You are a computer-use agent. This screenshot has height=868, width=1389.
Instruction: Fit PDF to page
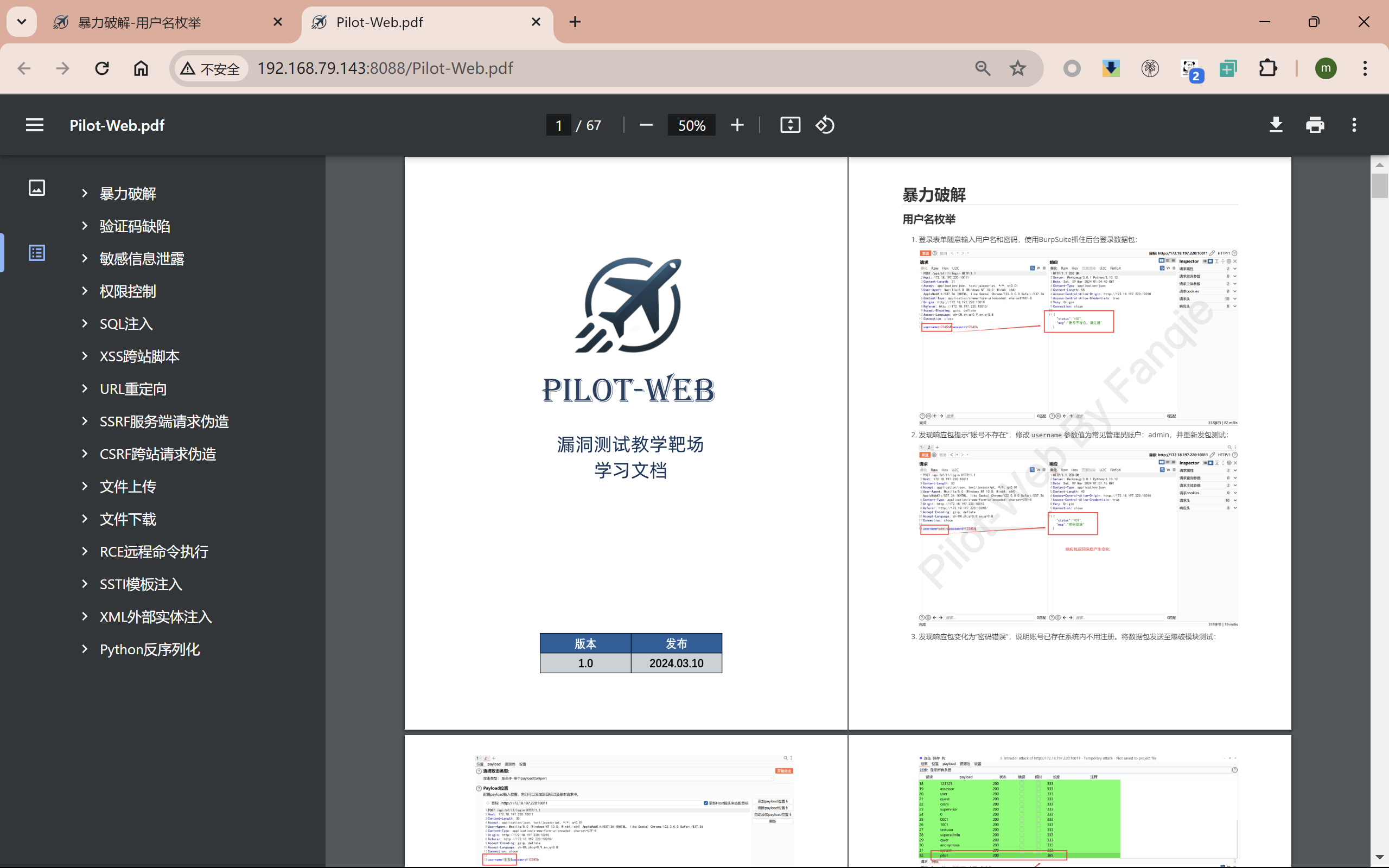coord(790,125)
